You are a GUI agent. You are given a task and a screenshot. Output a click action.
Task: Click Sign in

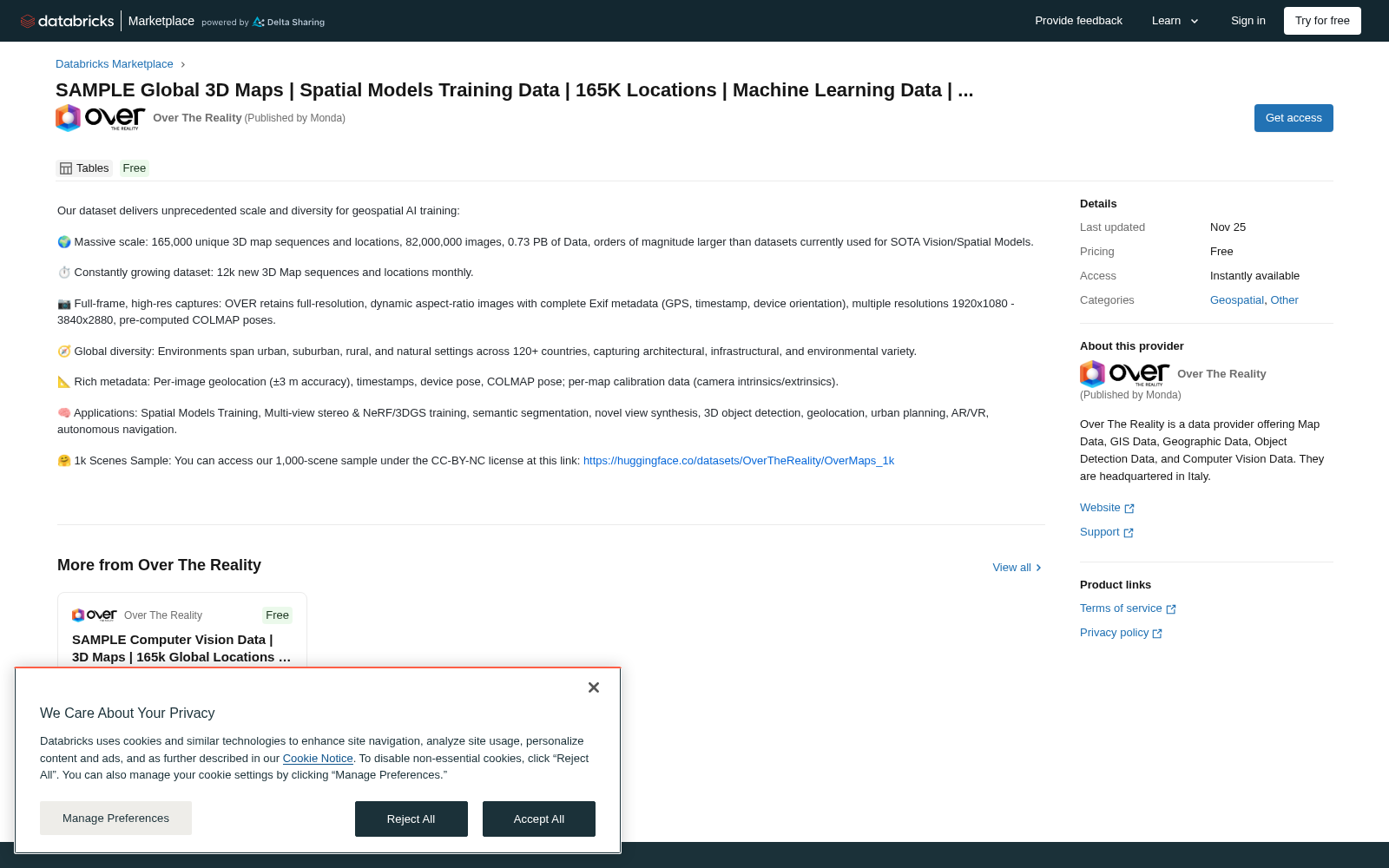tap(1248, 21)
